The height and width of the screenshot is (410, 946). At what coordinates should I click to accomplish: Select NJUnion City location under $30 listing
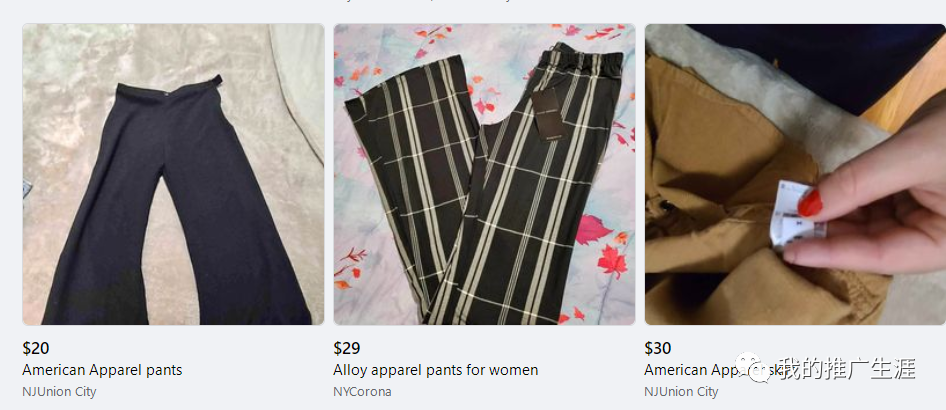tap(681, 391)
